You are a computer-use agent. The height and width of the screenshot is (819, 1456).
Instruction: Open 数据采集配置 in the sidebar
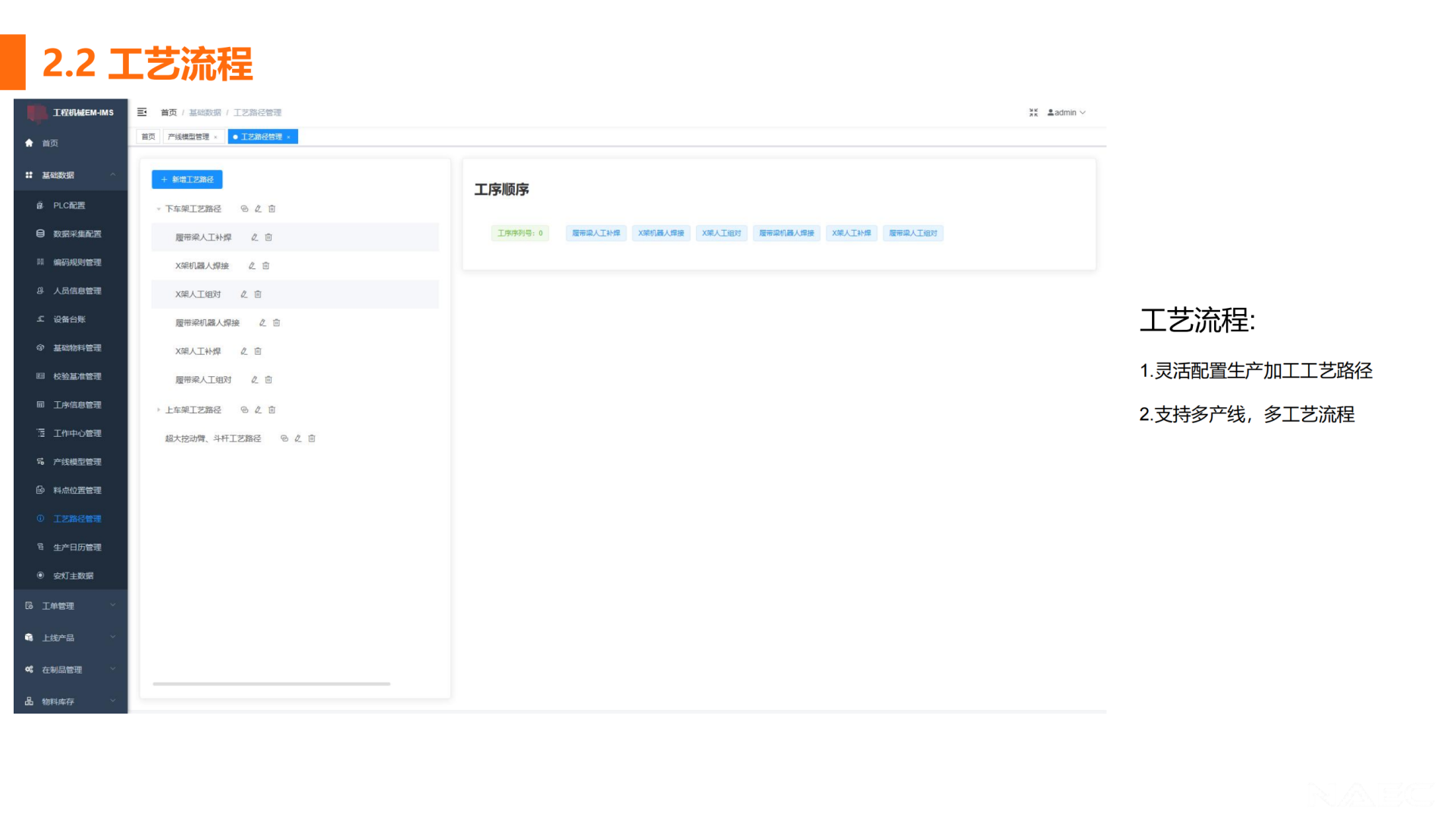[x=71, y=234]
